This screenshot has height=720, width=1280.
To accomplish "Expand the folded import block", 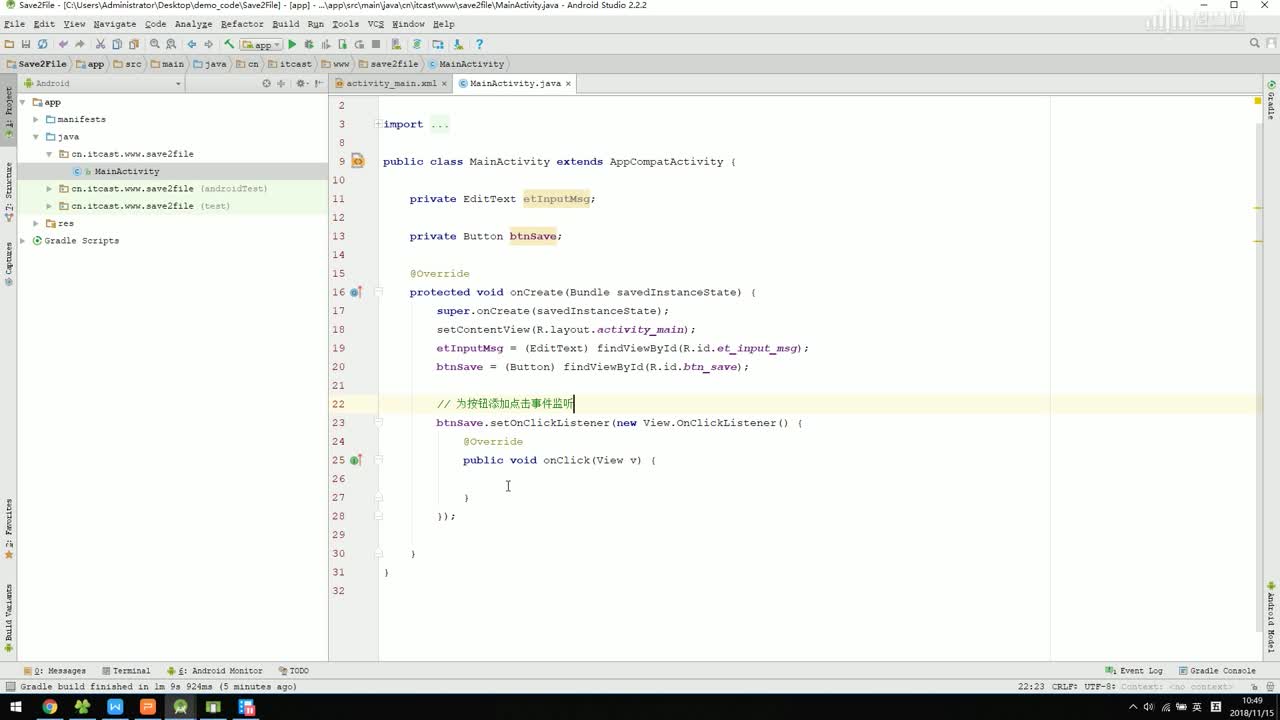I will tap(376, 124).
